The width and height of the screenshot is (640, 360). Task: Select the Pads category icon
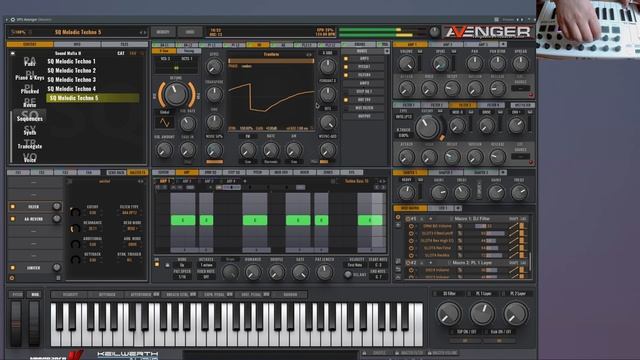coord(30,62)
